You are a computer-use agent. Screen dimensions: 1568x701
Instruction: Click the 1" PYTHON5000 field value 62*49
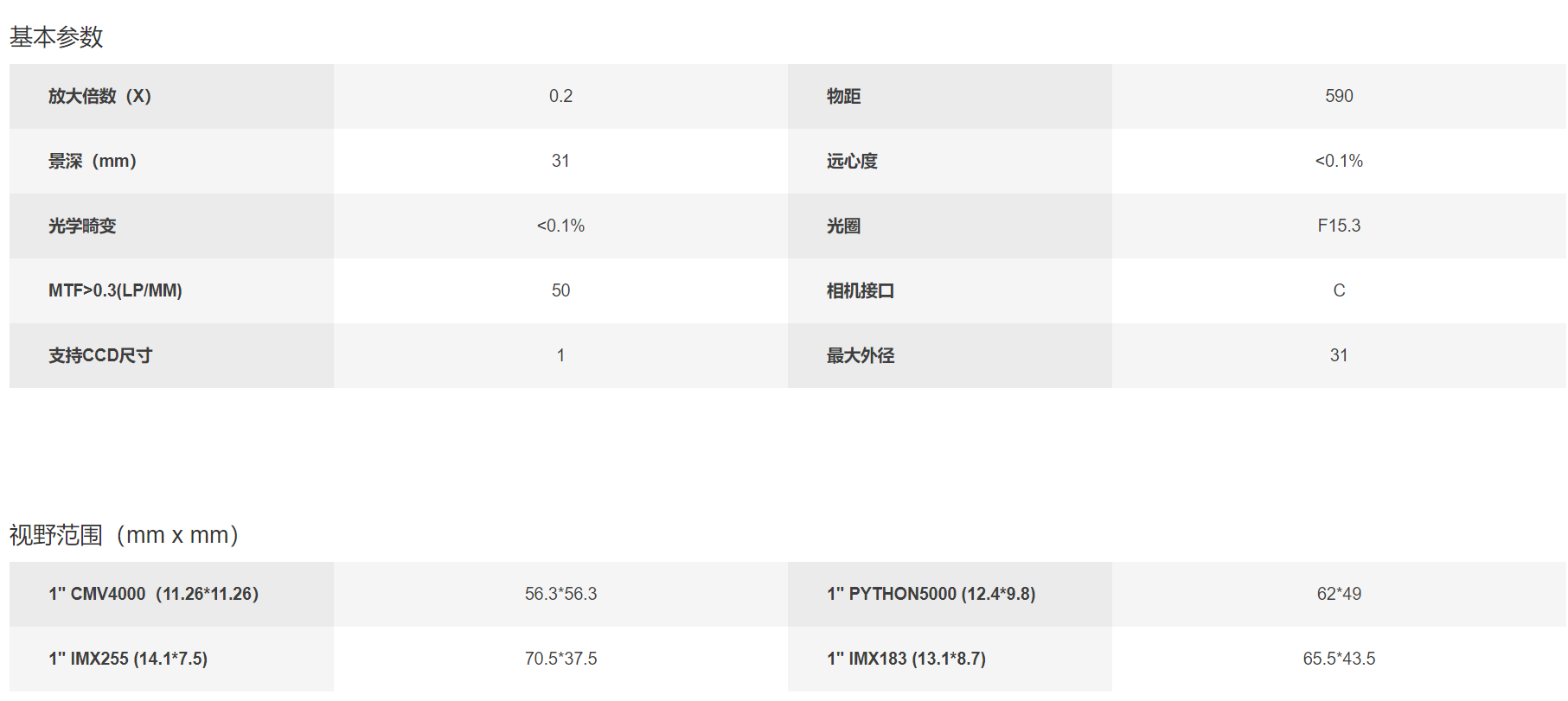click(1339, 594)
